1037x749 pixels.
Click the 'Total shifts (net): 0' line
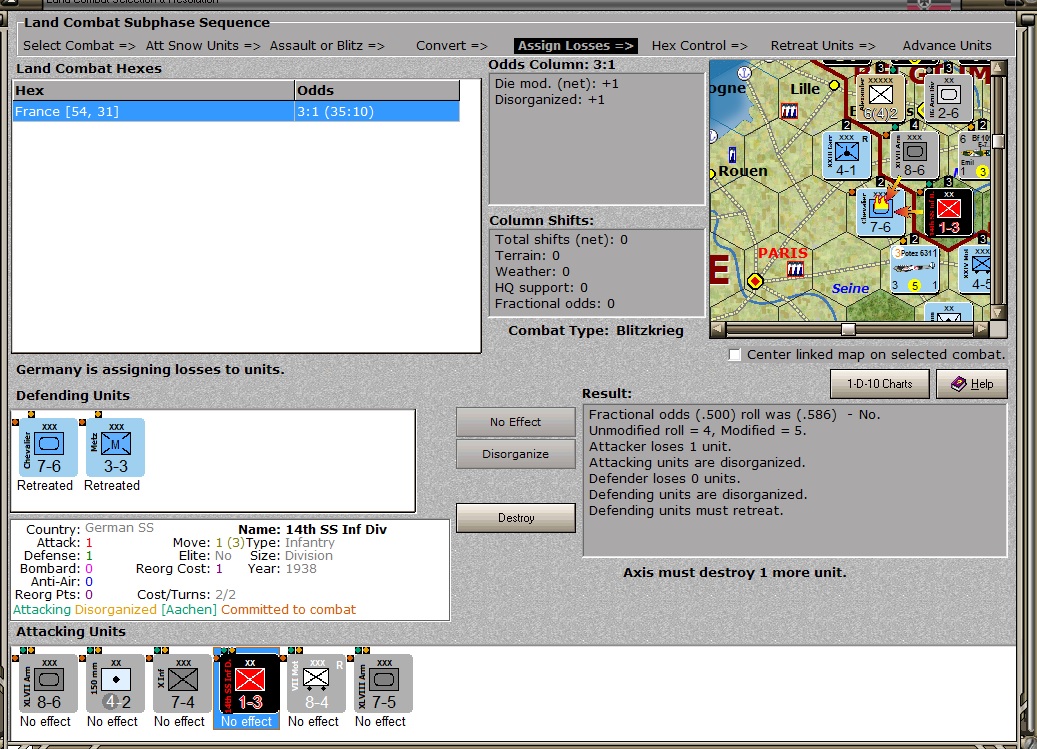tap(561, 240)
